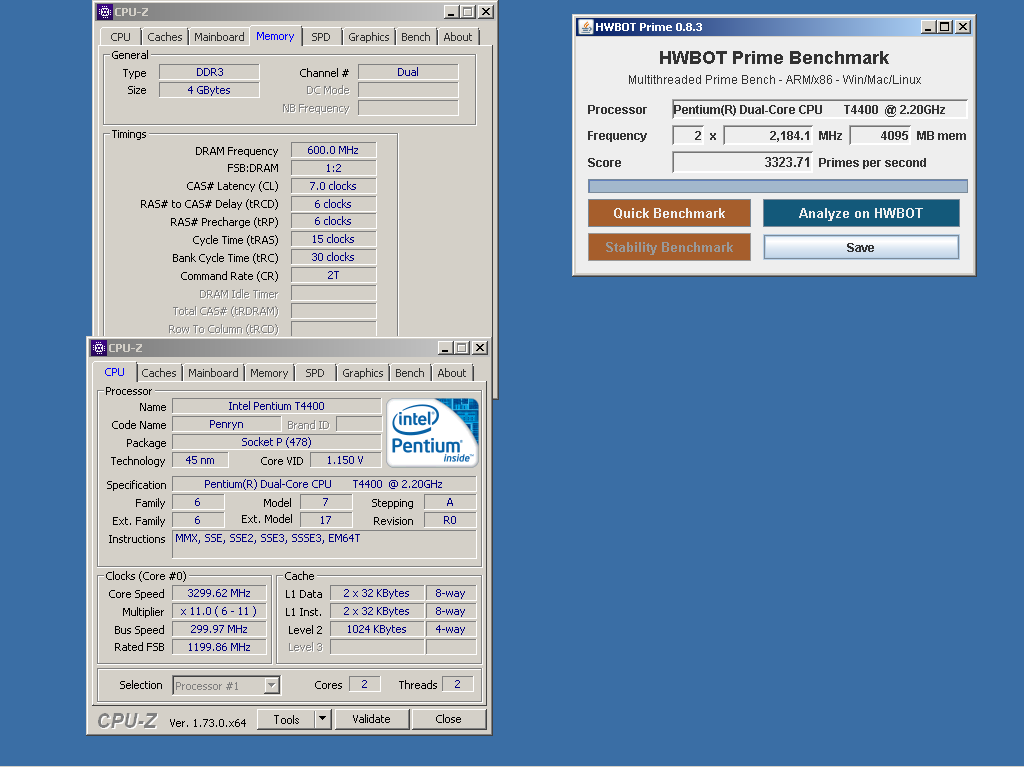Minimize the front CPU-Z window
Image resolution: width=1024 pixels, height=768 pixels.
(445, 347)
